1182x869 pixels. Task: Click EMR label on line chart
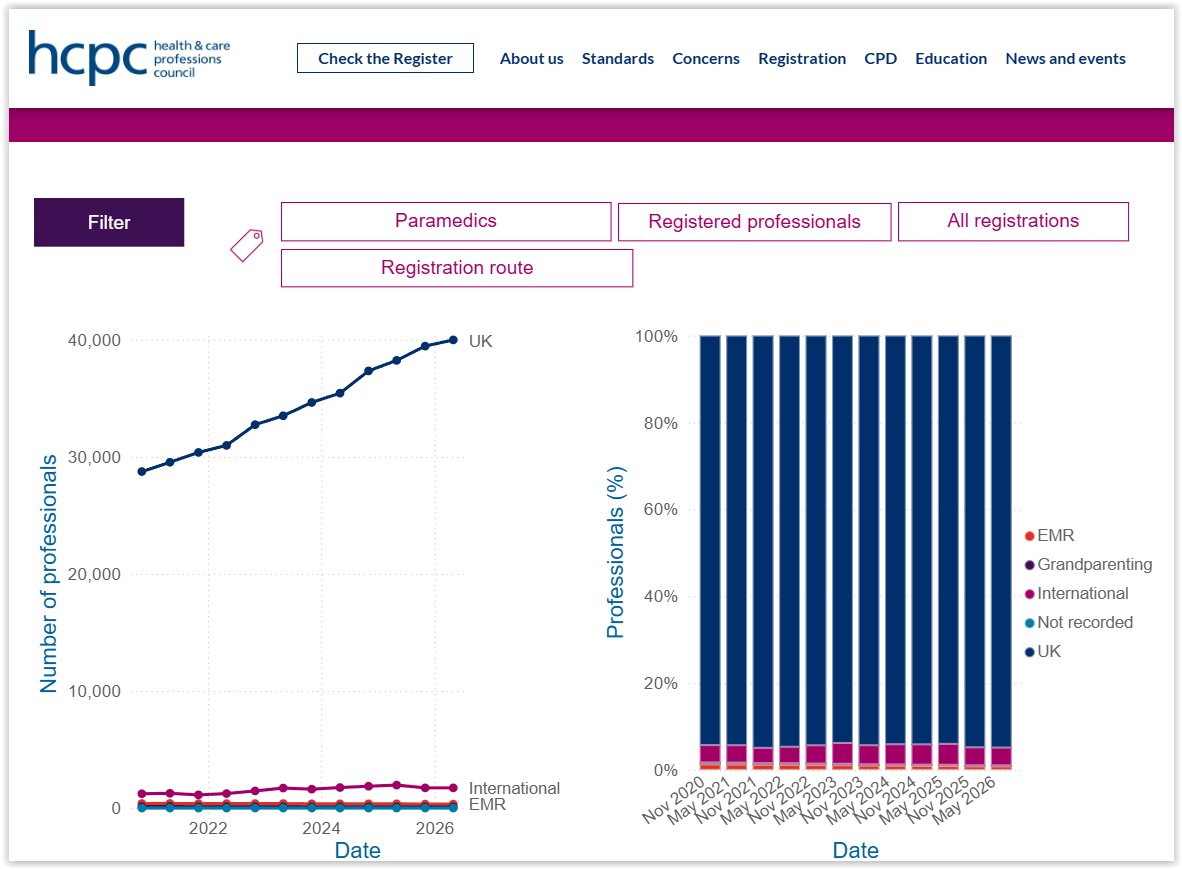click(487, 805)
